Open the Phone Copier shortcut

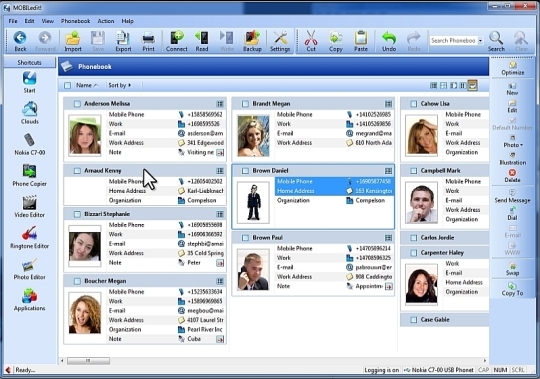pos(29,175)
